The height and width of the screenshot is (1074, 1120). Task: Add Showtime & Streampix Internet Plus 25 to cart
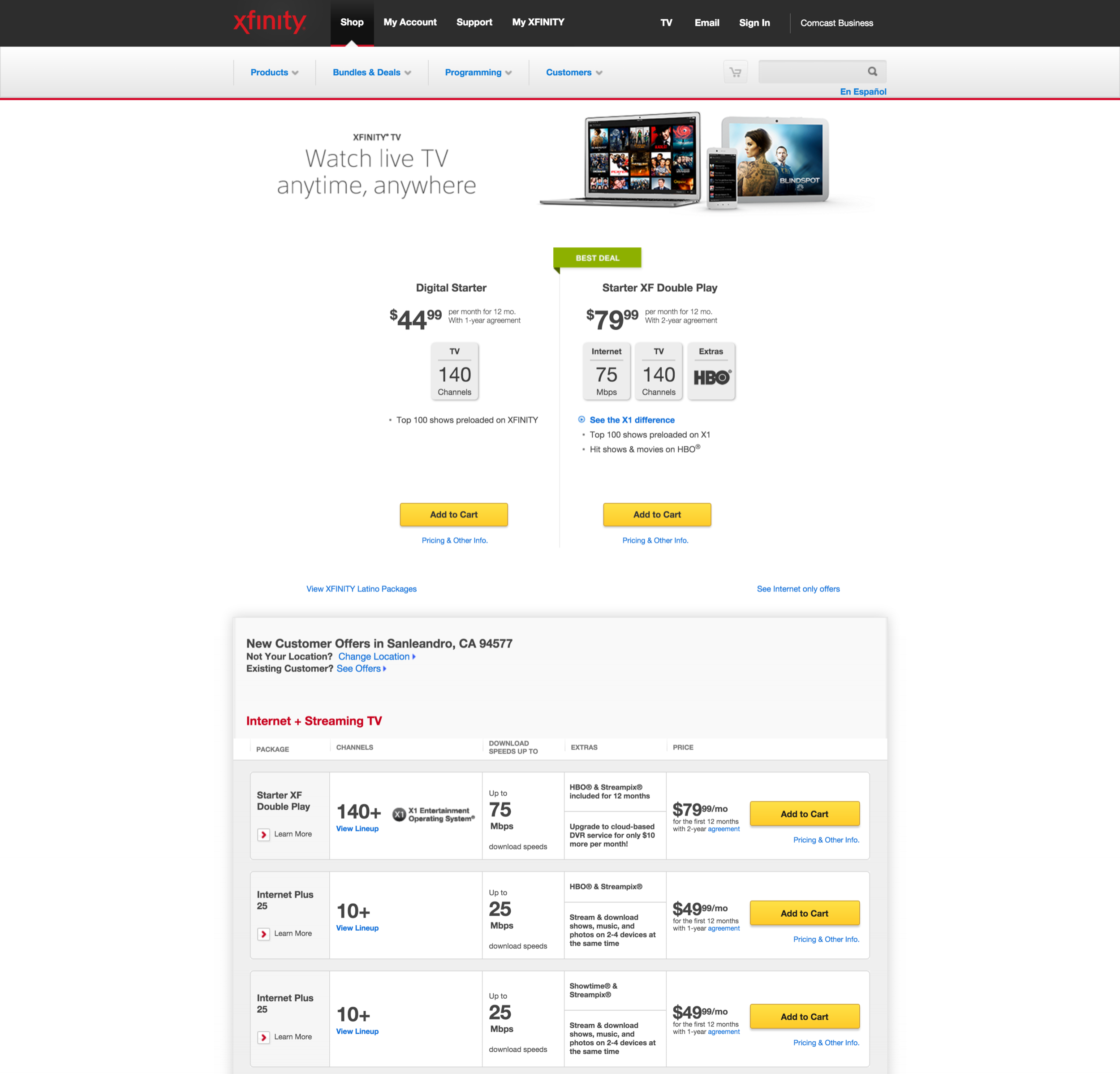point(804,1017)
